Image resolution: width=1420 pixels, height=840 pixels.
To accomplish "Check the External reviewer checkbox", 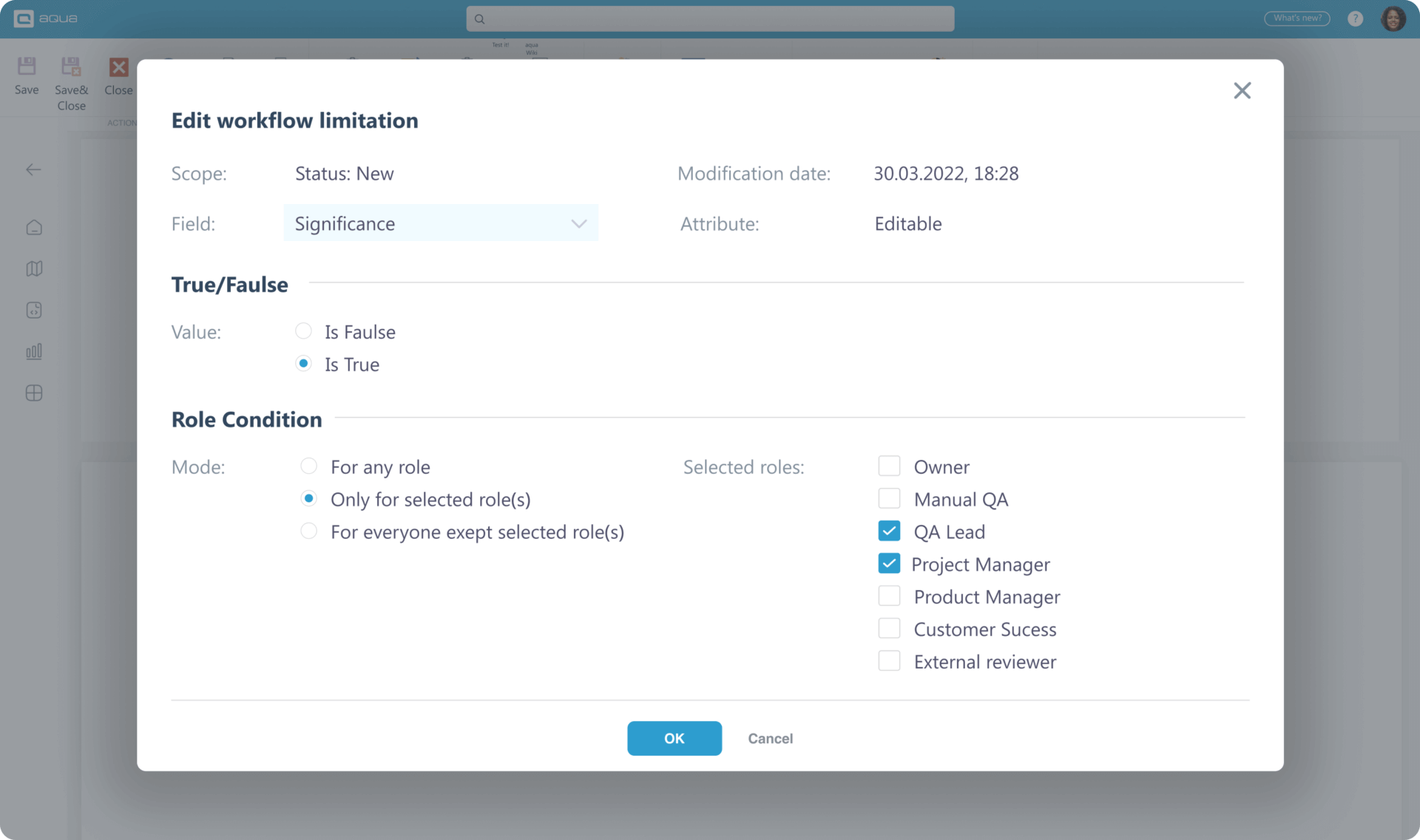I will click(890, 661).
